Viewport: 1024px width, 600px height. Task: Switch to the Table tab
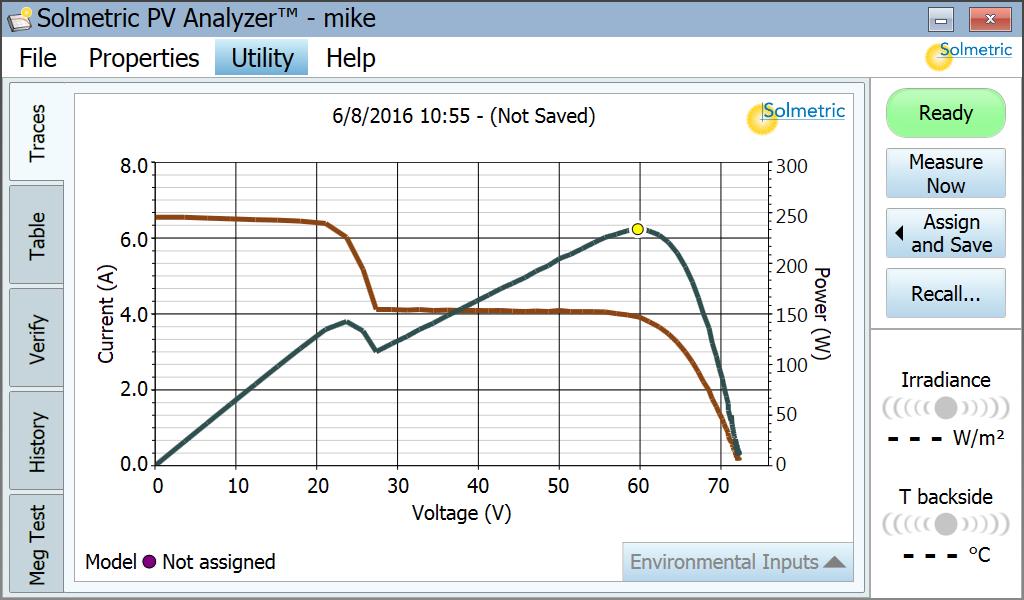pos(37,235)
